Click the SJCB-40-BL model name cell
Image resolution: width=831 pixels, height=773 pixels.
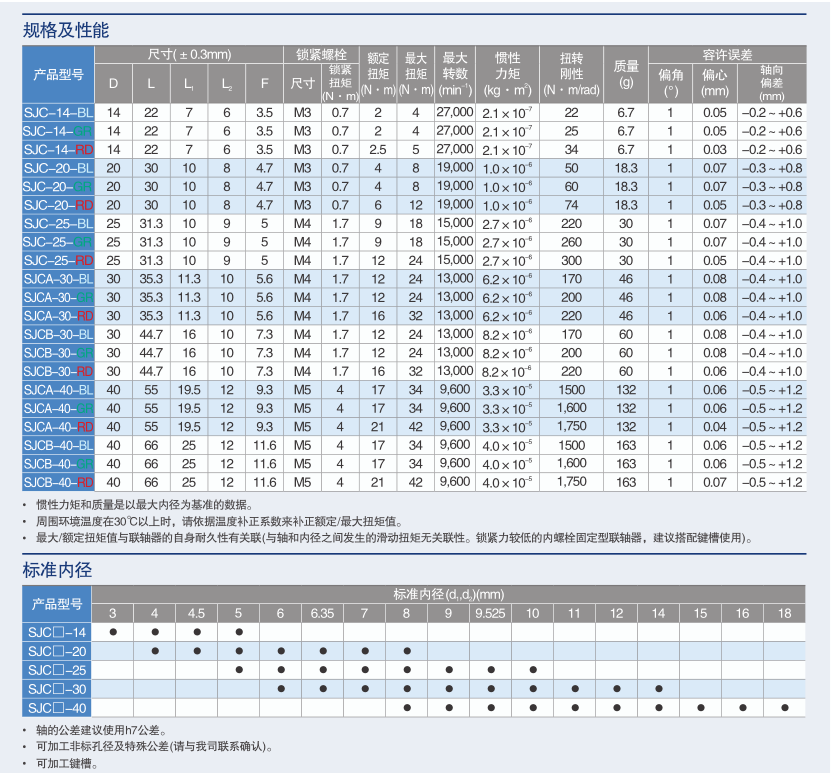(58, 445)
